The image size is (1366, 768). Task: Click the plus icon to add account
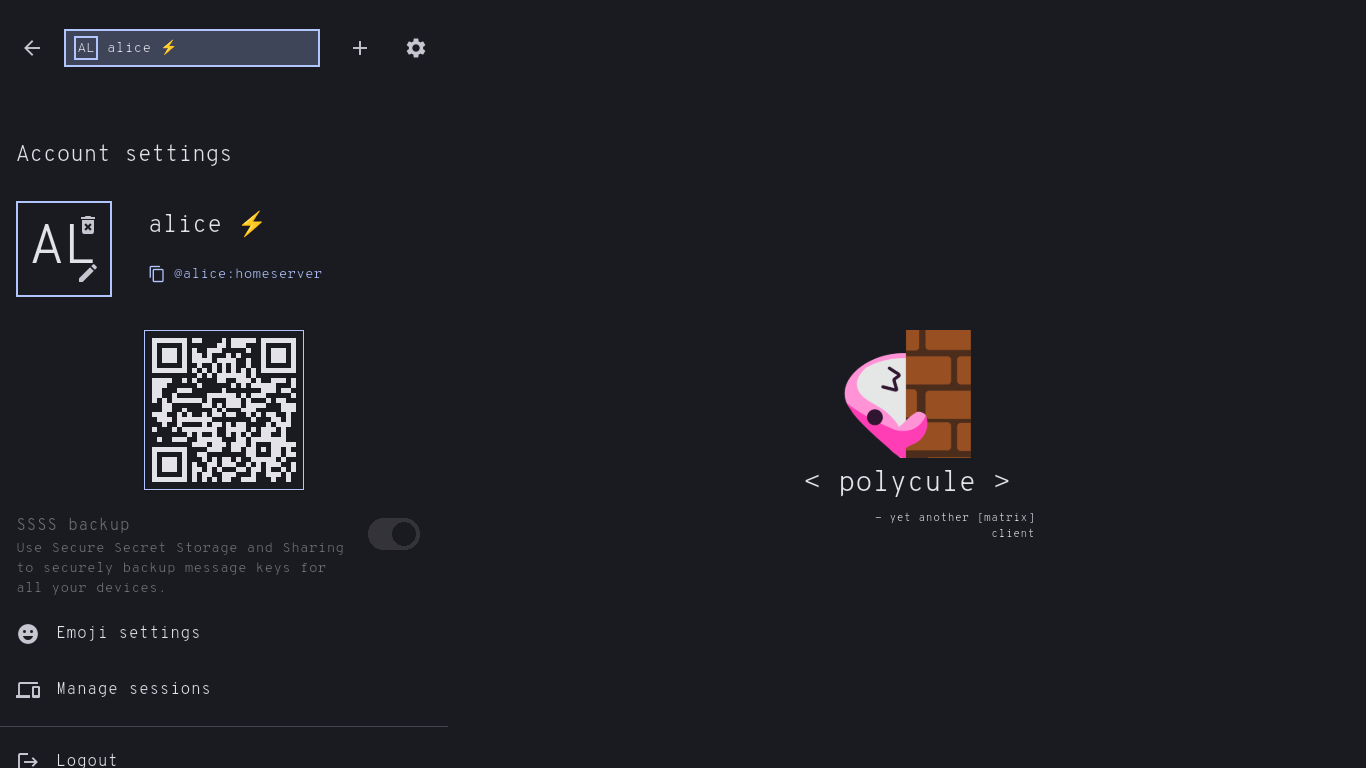coord(360,48)
